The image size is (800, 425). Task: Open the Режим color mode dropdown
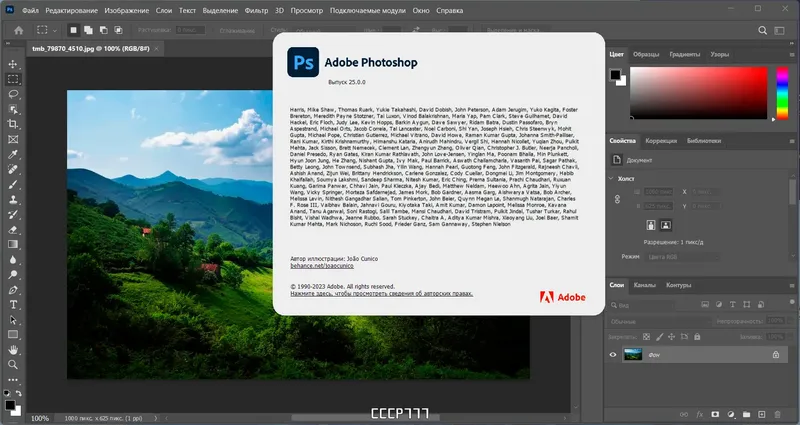pyautogui.click(x=682, y=257)
